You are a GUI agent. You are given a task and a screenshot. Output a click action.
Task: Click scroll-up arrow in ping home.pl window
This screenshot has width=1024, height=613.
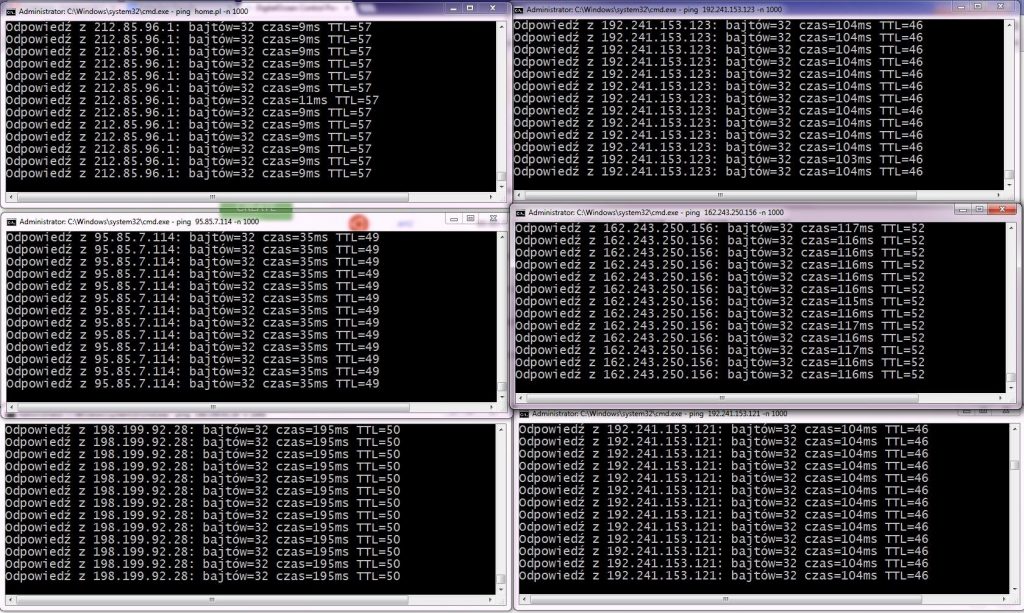(501, 27)
